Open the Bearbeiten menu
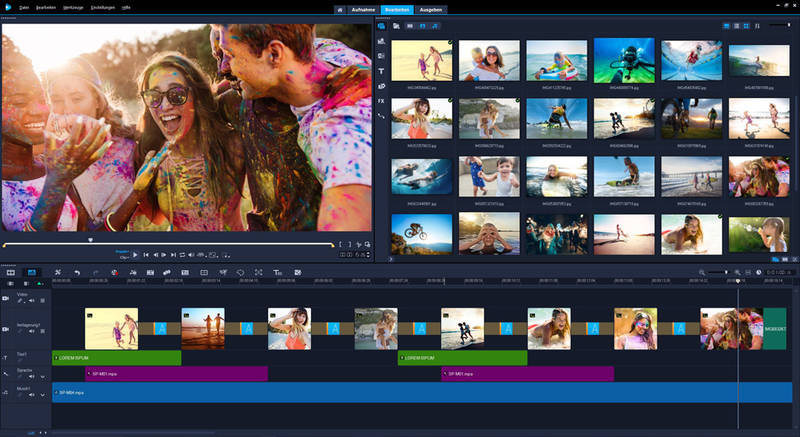Screen dimensions: 800x437 click(x=46, y=8)
